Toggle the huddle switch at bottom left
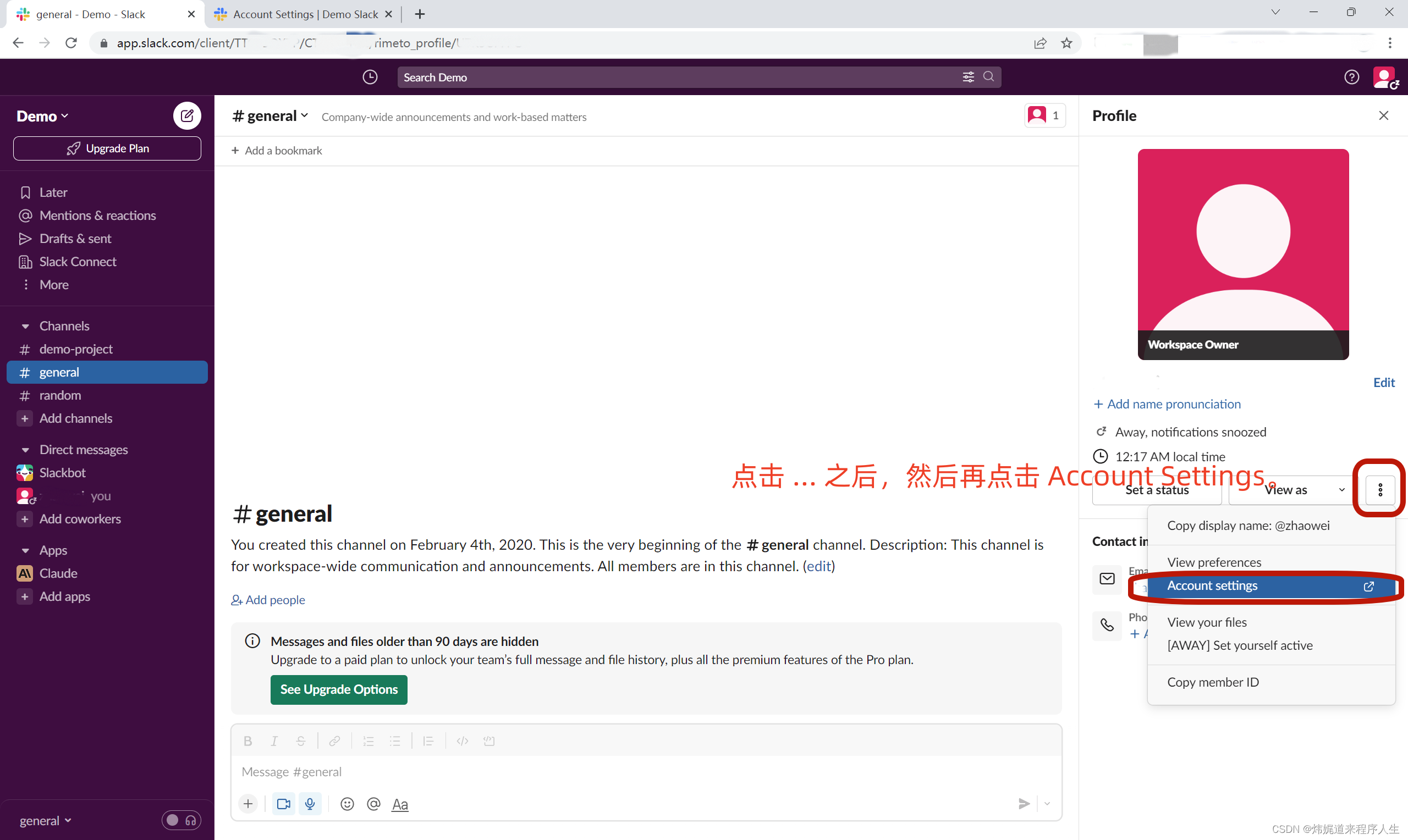The height and width of the screenshot is (840, 1408). (180, 820)
